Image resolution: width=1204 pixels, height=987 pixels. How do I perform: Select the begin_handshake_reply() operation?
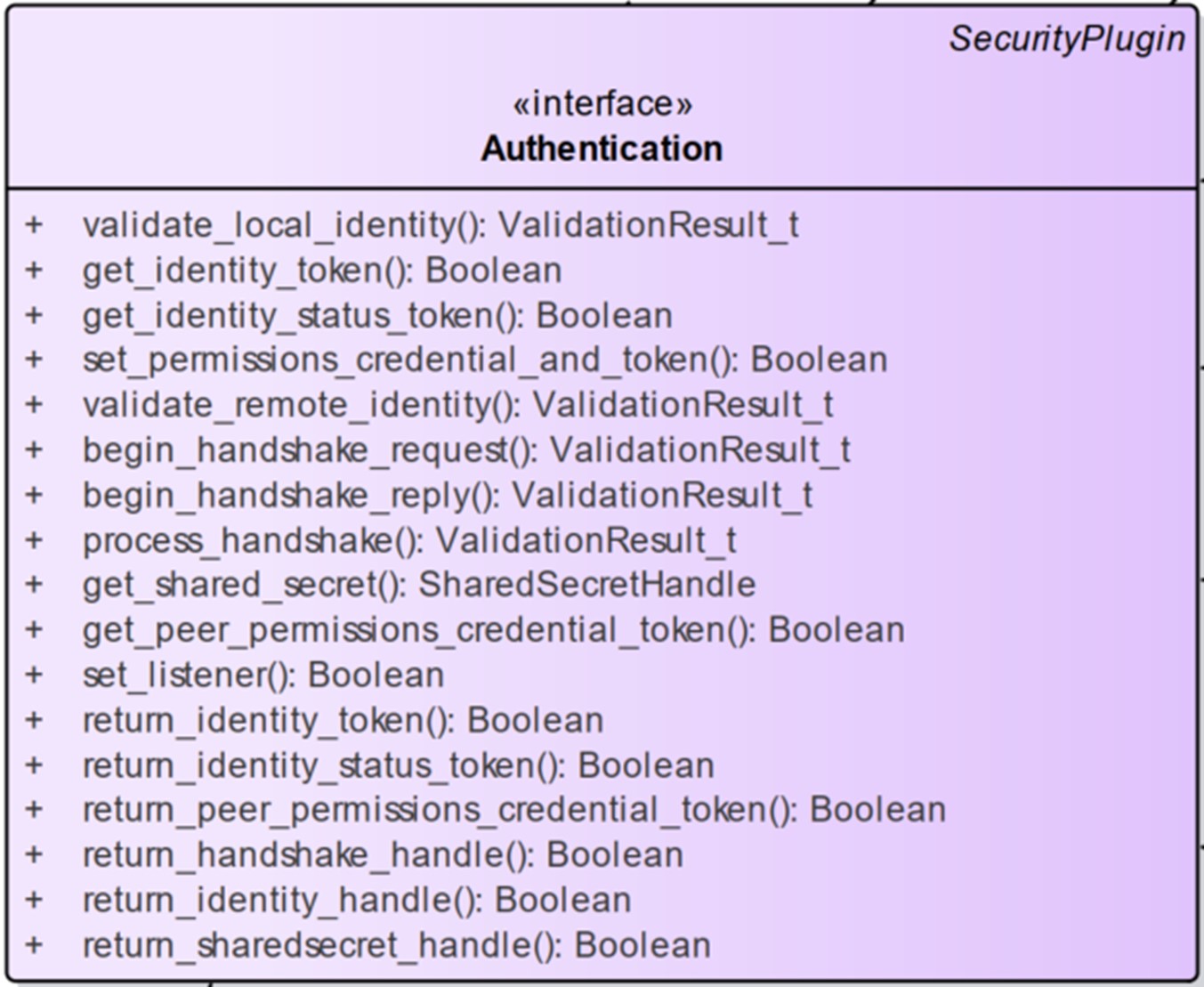447,496
